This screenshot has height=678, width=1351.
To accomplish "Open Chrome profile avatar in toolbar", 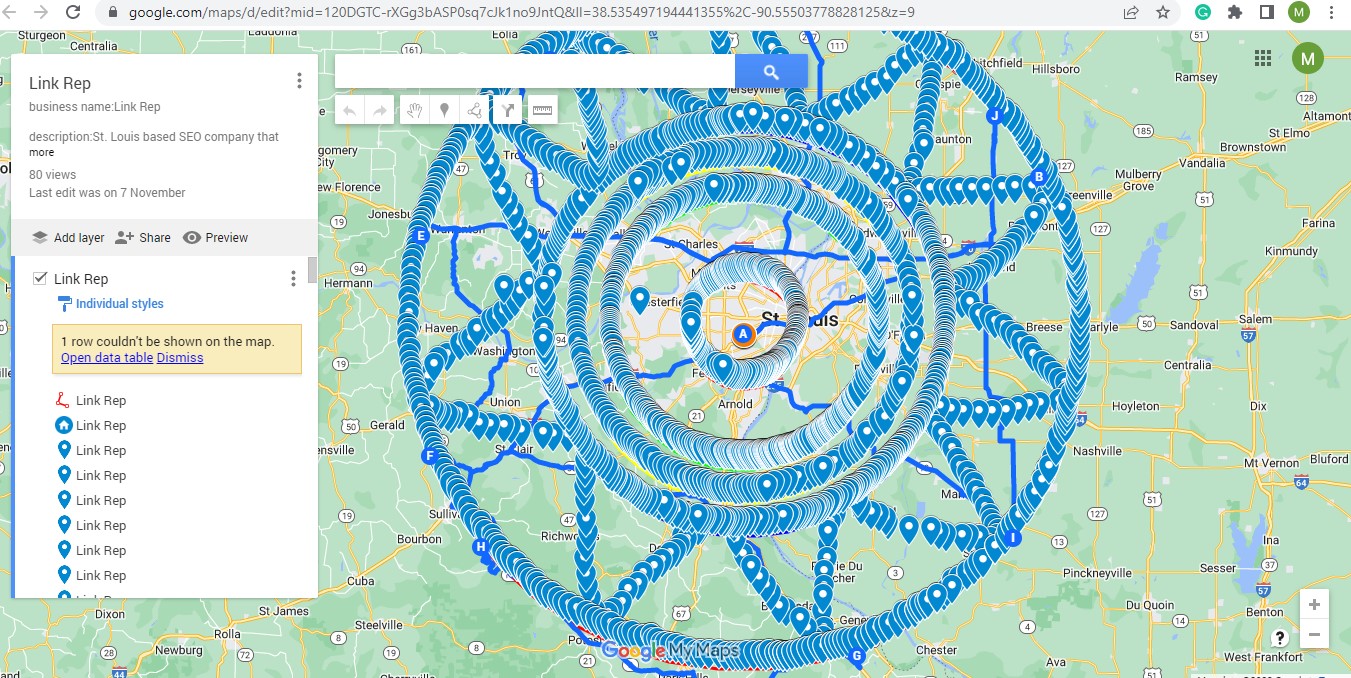I will (x=1298, y=13).
